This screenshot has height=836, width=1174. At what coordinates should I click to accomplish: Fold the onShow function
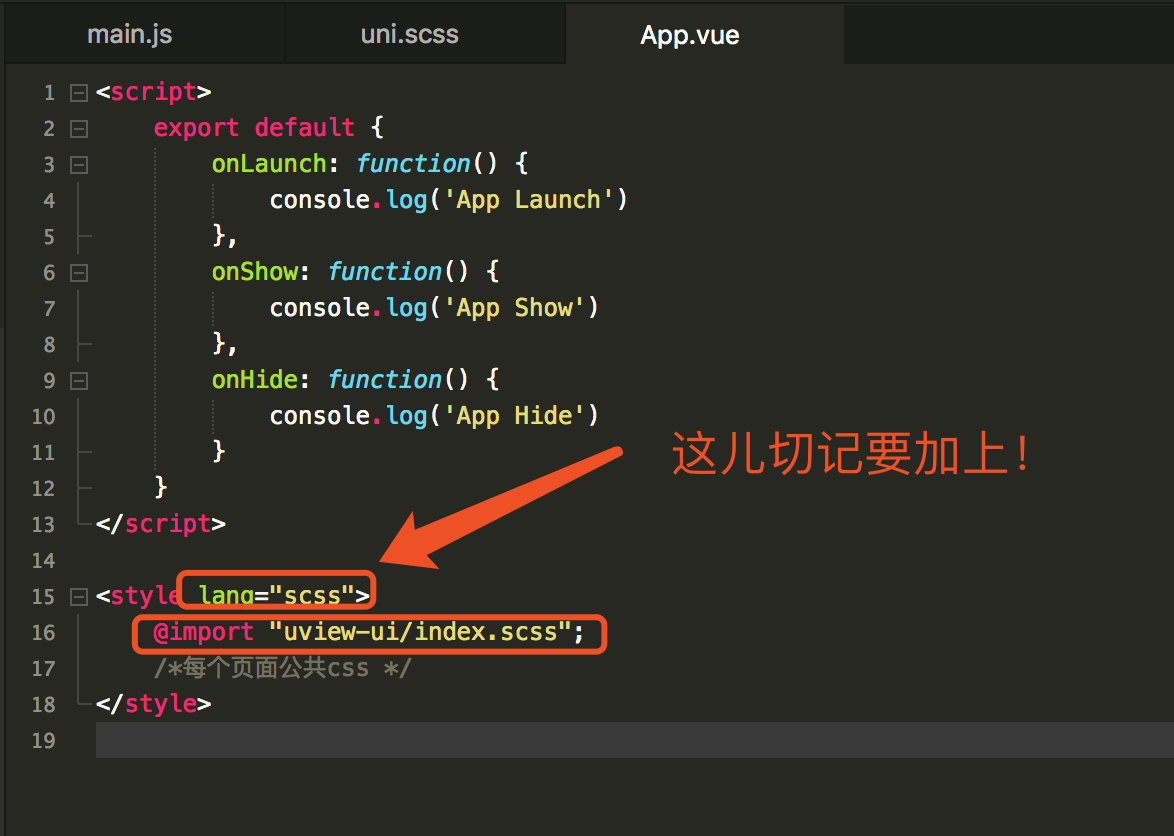click(79, 272)
